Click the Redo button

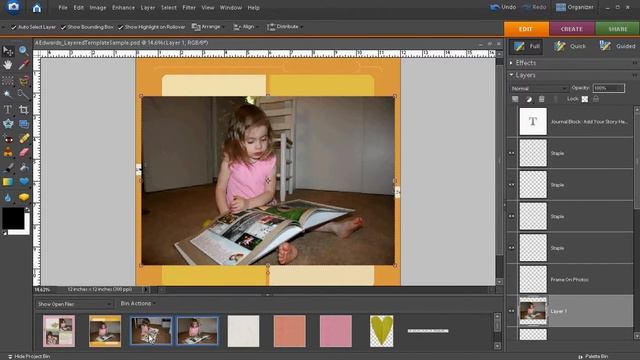tap(534, 7)
